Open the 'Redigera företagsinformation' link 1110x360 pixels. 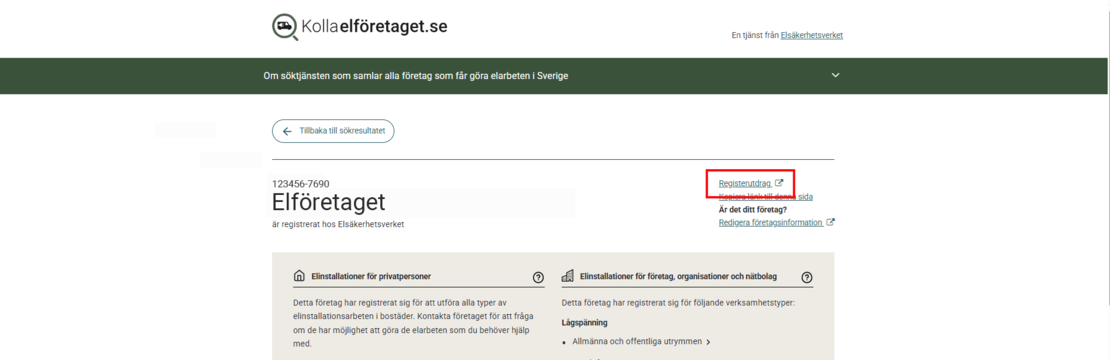tap(776, 223)
